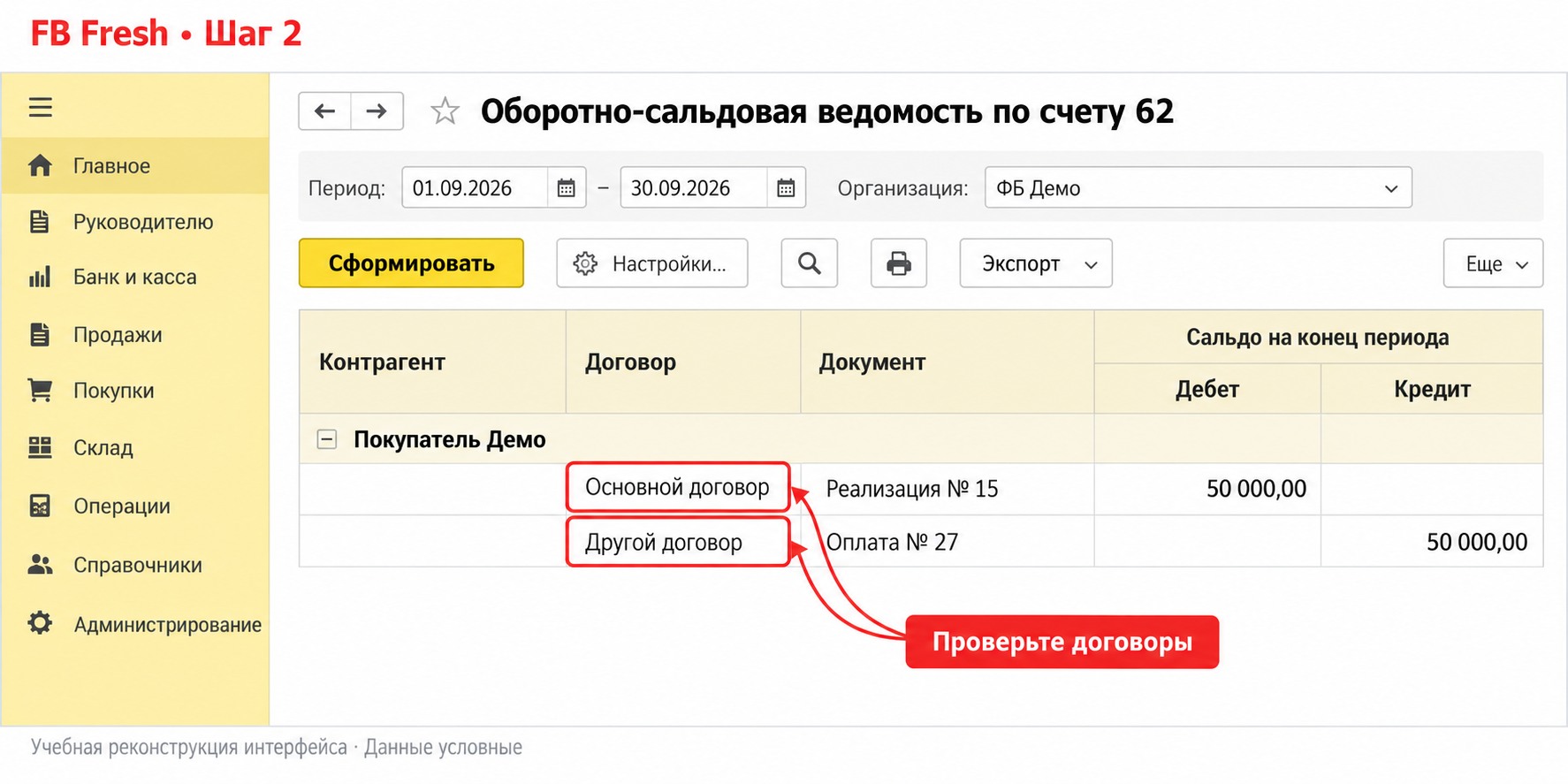
Task: Open the Организация dropdown ФБ Демо
Action: coord(1198,188)
